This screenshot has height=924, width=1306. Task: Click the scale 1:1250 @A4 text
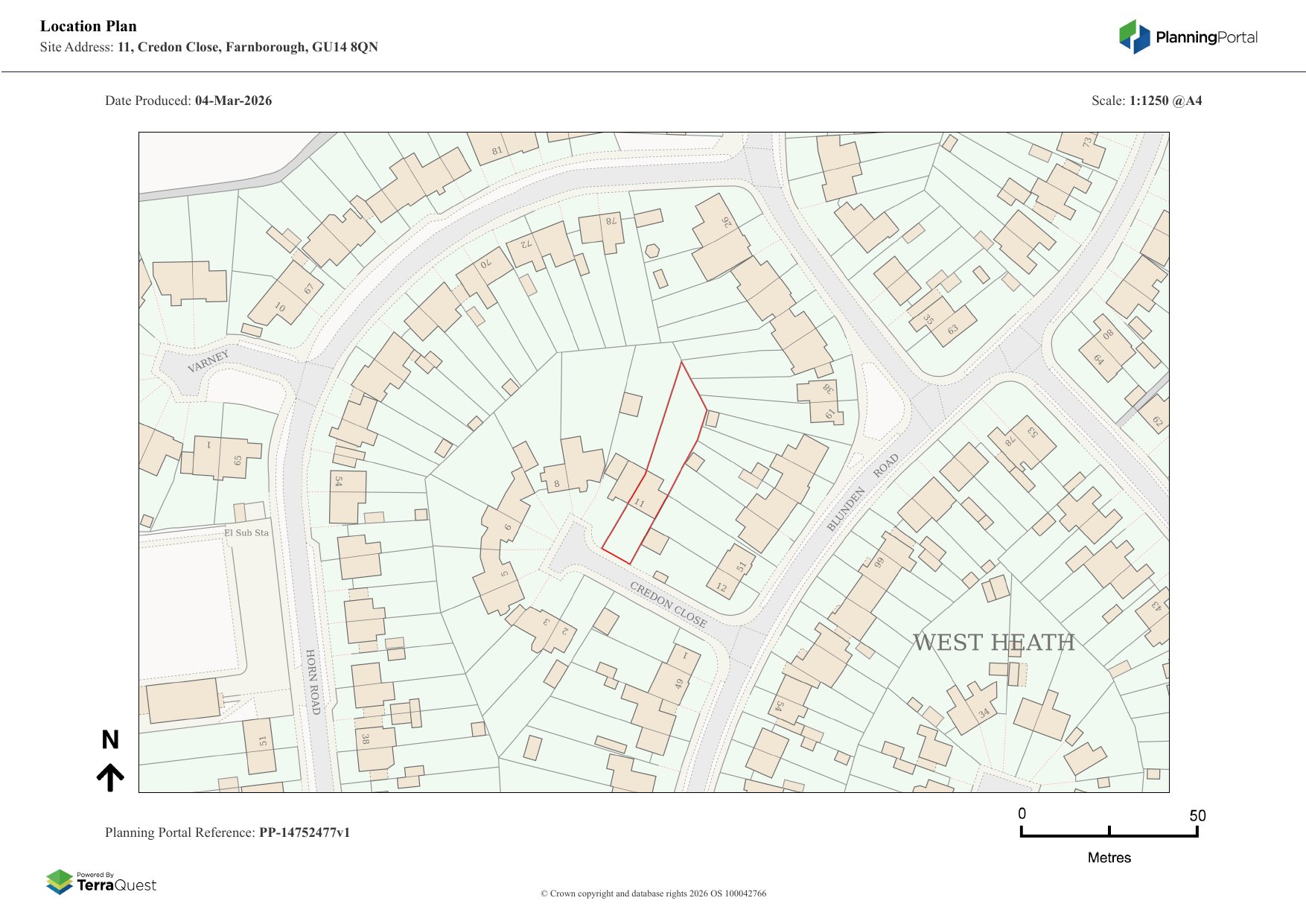coord(1165,101)
